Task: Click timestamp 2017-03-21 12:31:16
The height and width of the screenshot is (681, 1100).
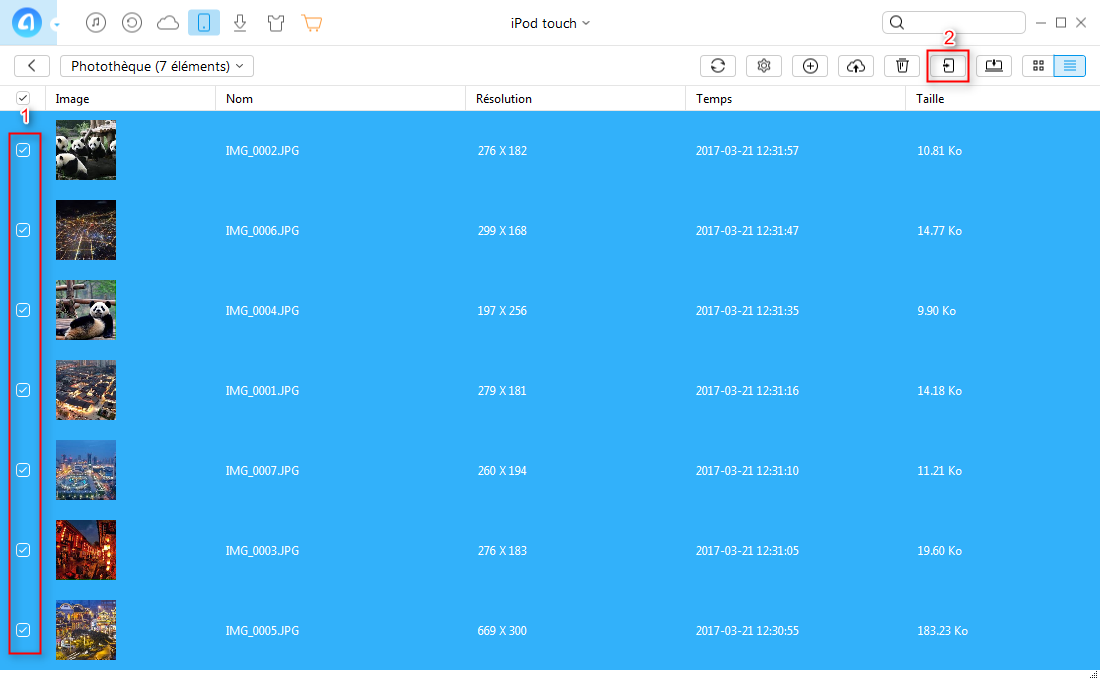Action: click(747, 391)
